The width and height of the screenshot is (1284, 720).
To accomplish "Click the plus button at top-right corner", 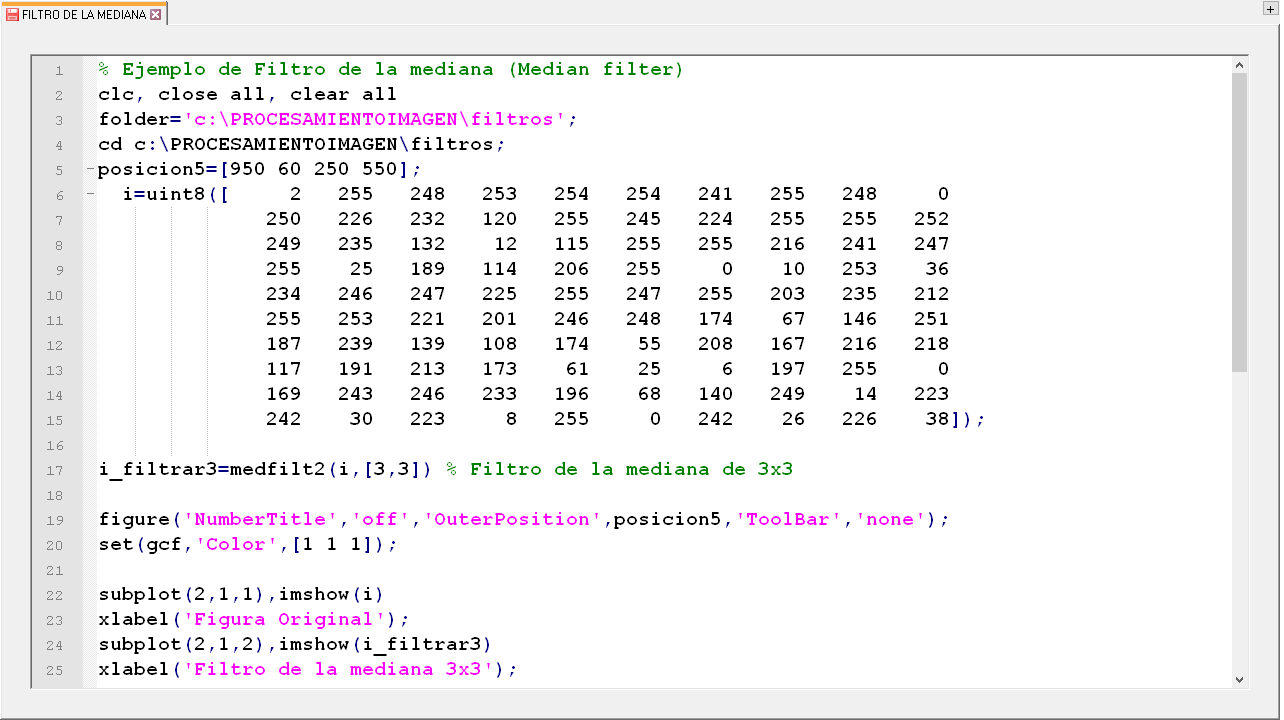I will [x=1270, y=8].
